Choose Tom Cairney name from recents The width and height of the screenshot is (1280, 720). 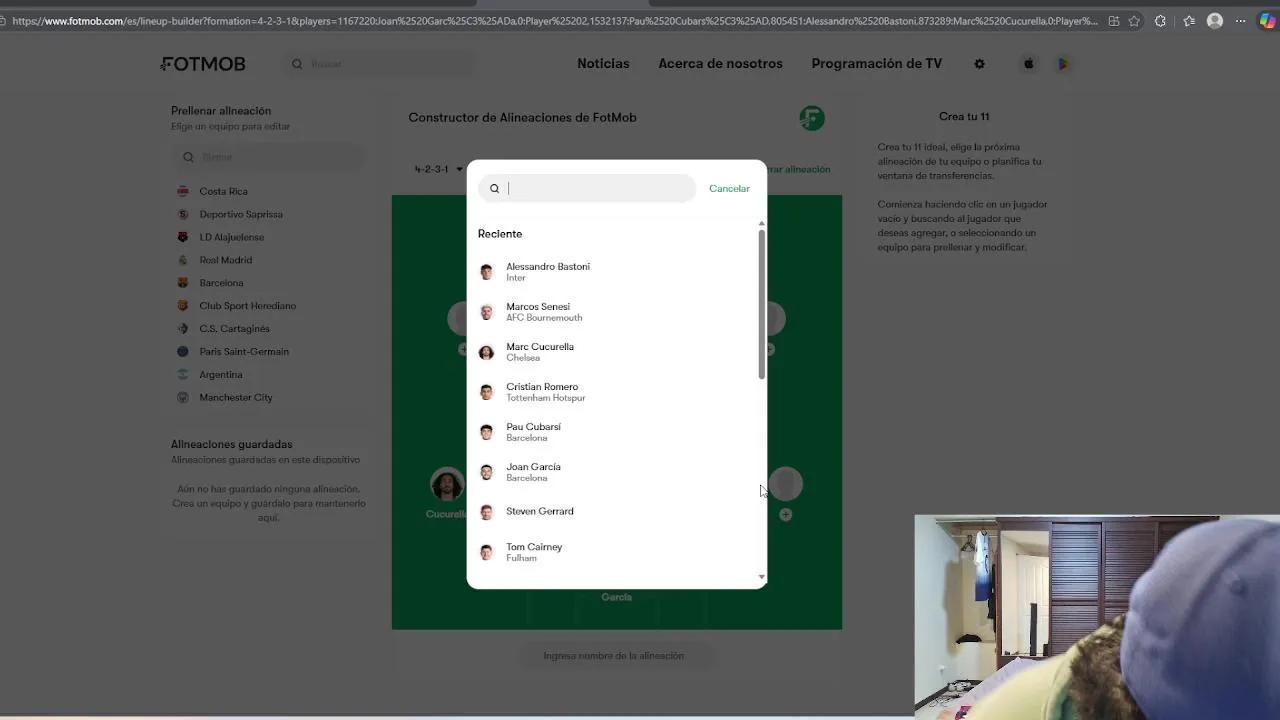coord(534,547)
